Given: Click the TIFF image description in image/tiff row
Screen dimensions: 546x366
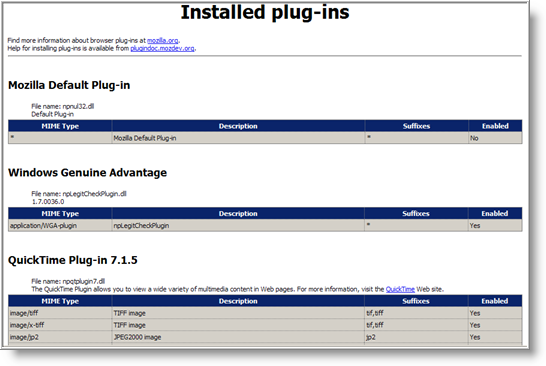Looking at the screenshot, I should (x=238, y=313).
